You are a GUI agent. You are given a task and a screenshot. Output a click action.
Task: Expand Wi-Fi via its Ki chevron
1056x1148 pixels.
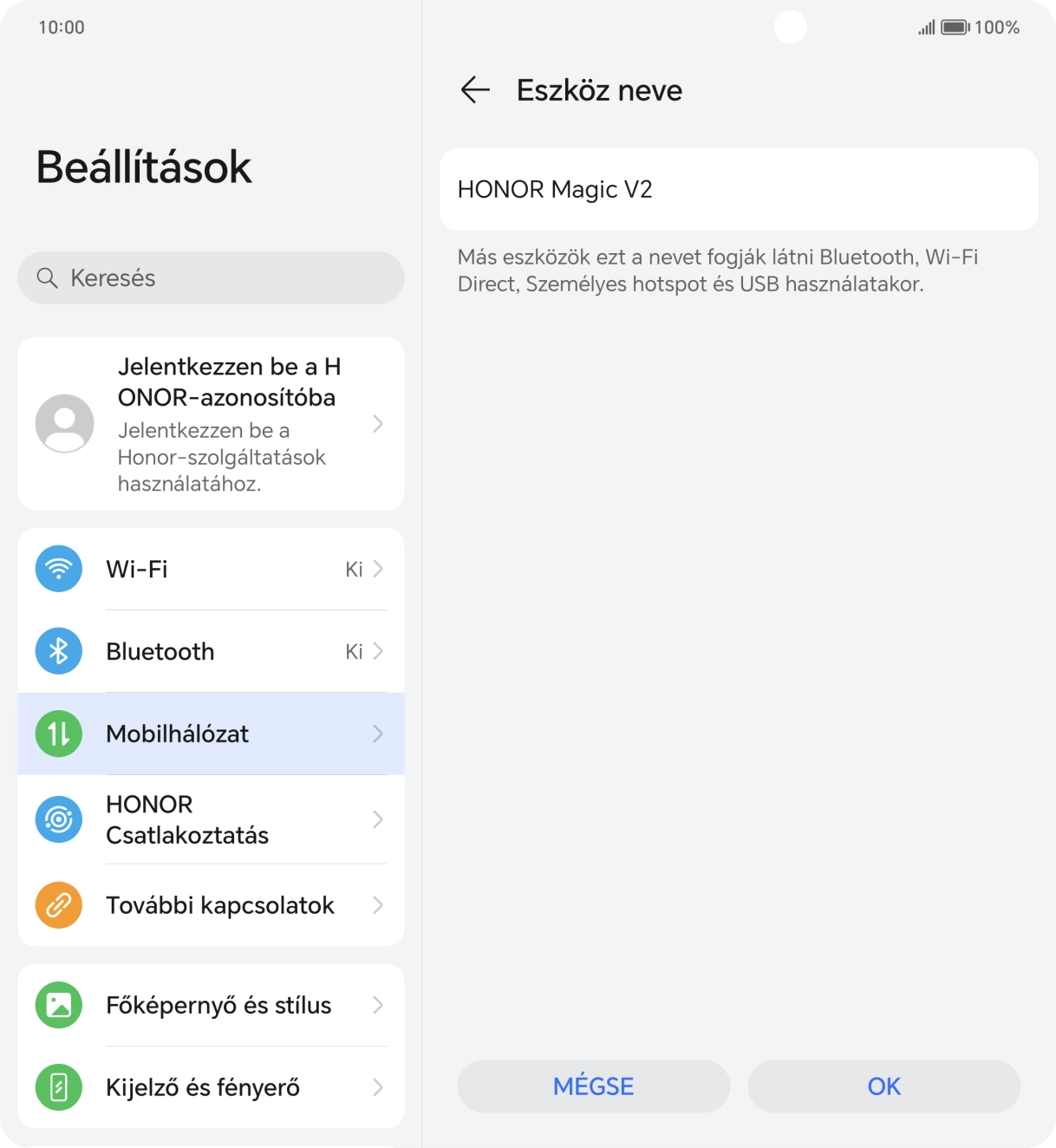point(378,569)
